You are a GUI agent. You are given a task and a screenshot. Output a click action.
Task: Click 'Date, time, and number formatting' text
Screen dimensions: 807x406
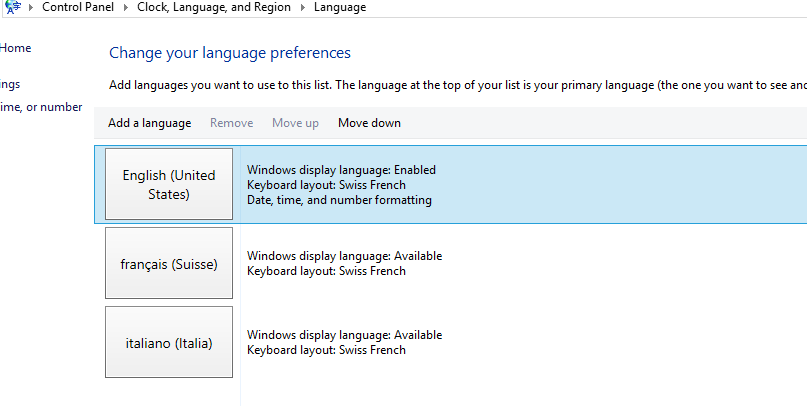(x=339, y=200)
